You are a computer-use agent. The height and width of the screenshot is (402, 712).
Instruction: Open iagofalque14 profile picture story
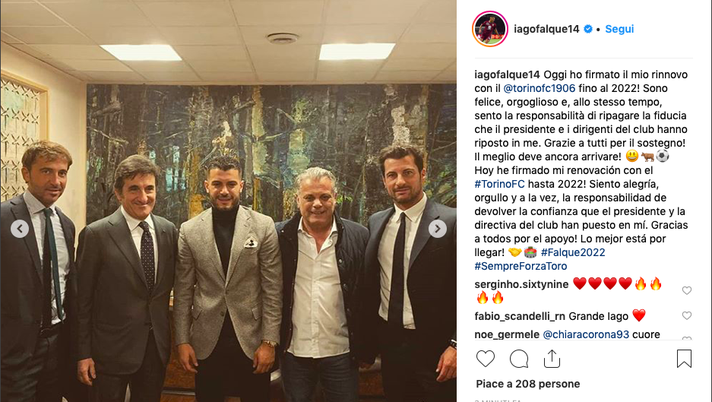pyautogui.click(x=490, y=29)
